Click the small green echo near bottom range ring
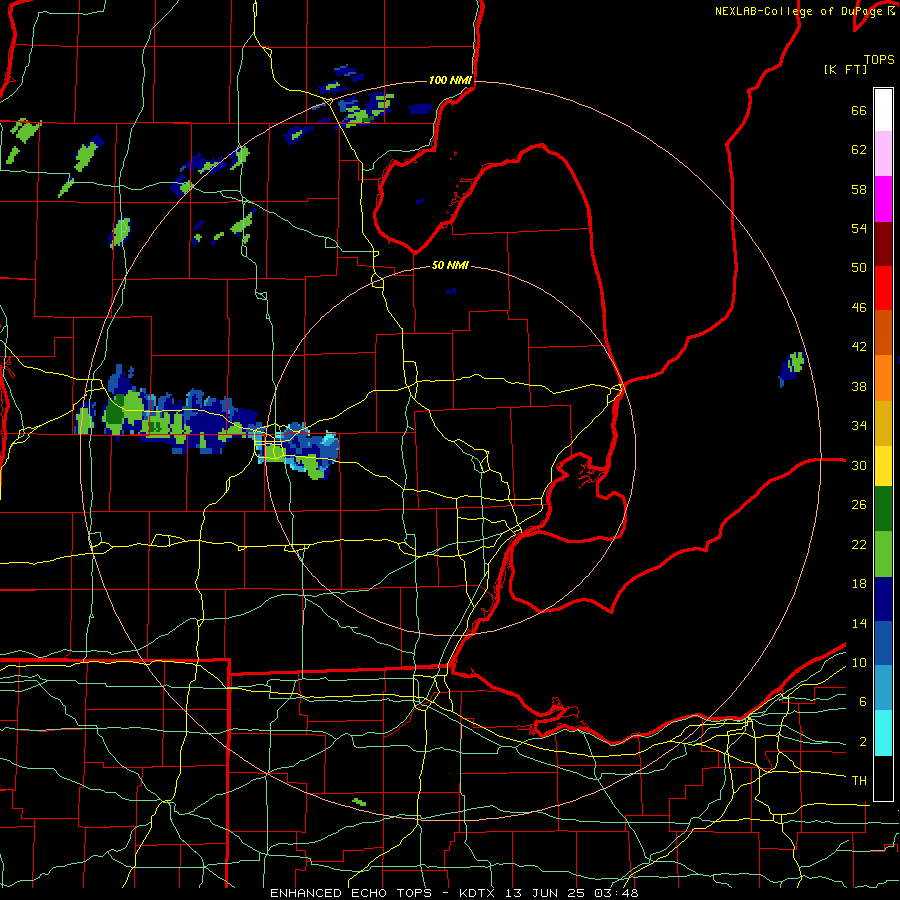 [x=359, y=802]
